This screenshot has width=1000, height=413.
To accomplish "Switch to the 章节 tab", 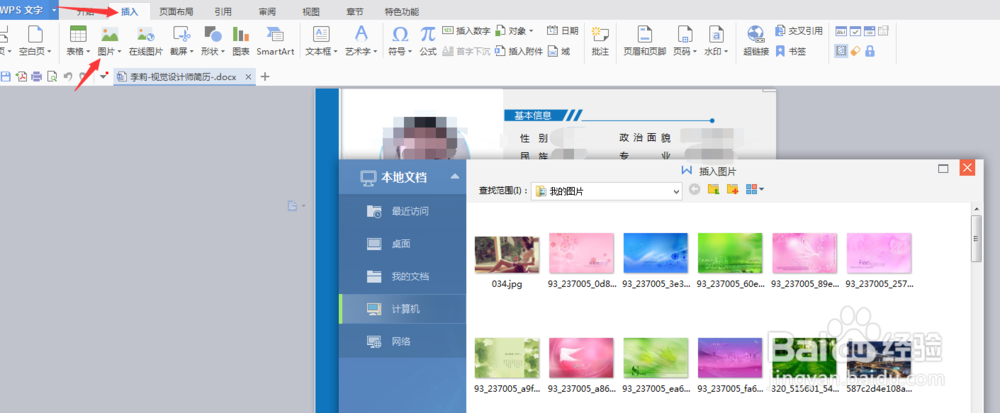I will pos(355,11).
